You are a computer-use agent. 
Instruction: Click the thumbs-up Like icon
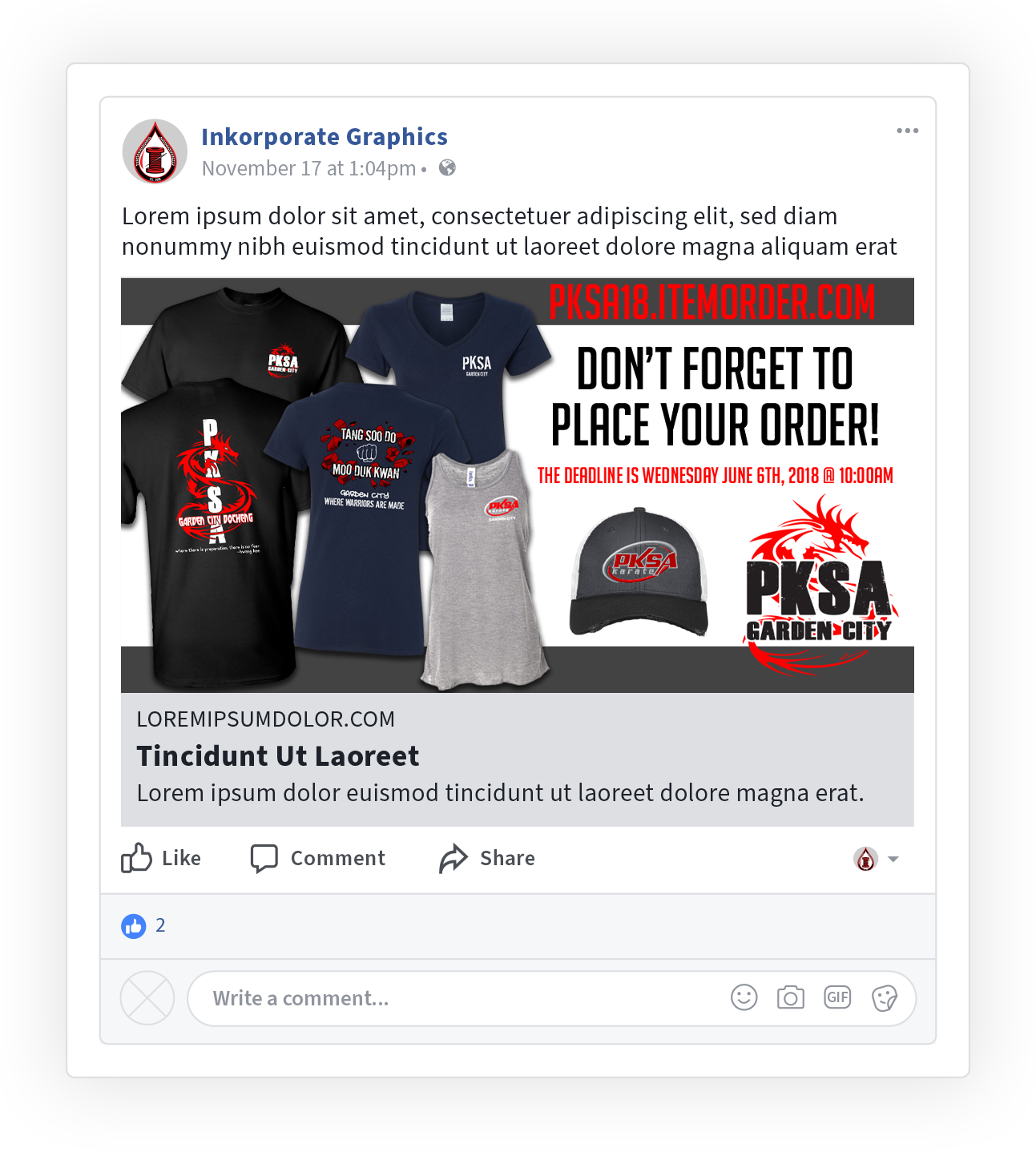click(136, 857)
